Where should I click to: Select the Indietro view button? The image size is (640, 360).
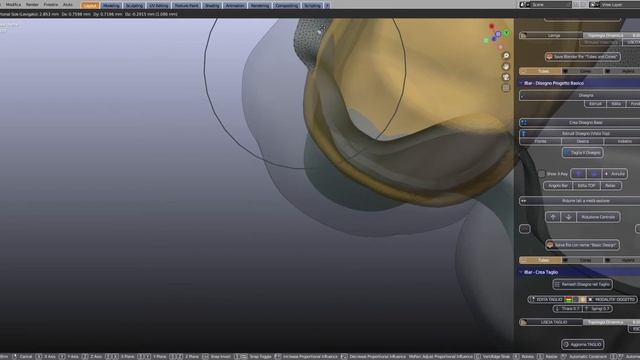point(622,141)
